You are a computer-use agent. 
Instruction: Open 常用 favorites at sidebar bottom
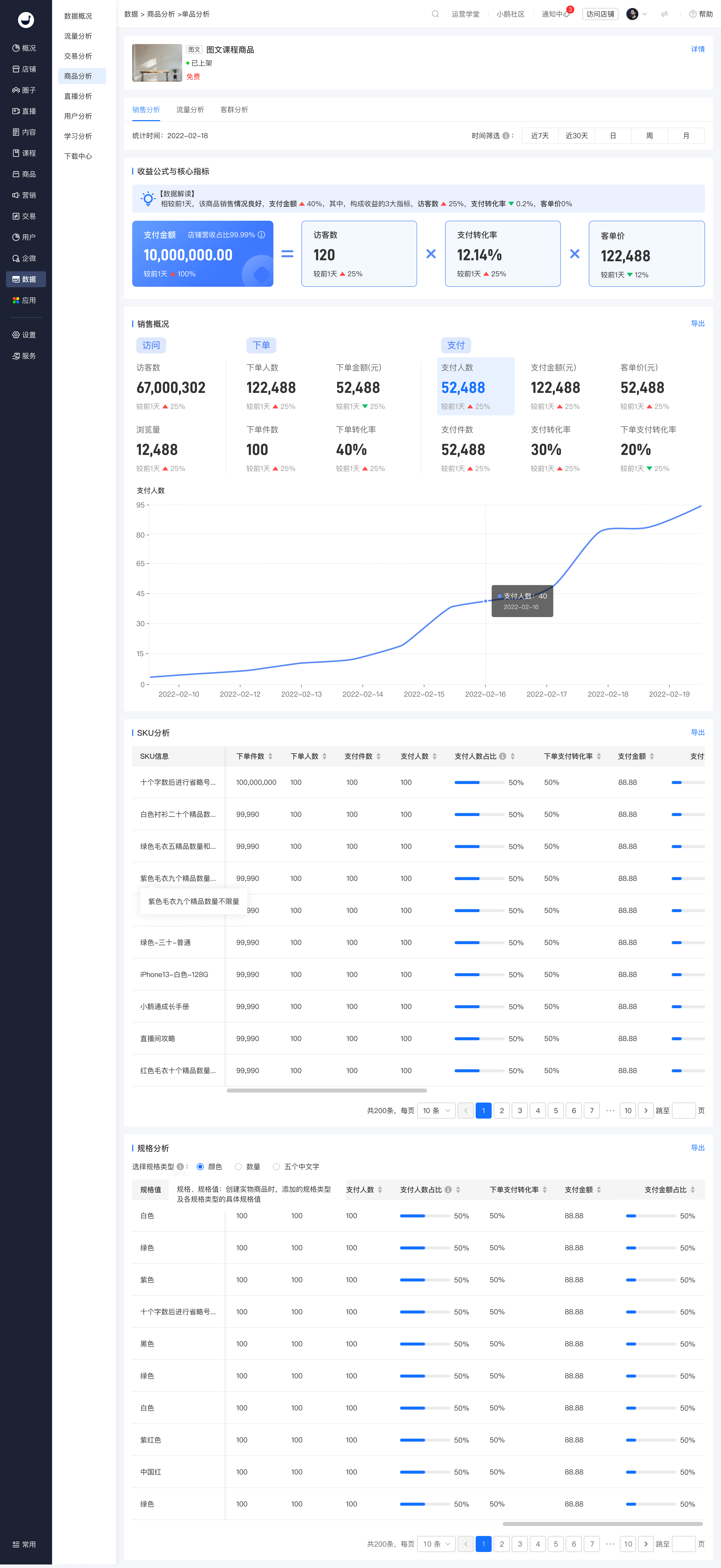tap(24, 1544)
